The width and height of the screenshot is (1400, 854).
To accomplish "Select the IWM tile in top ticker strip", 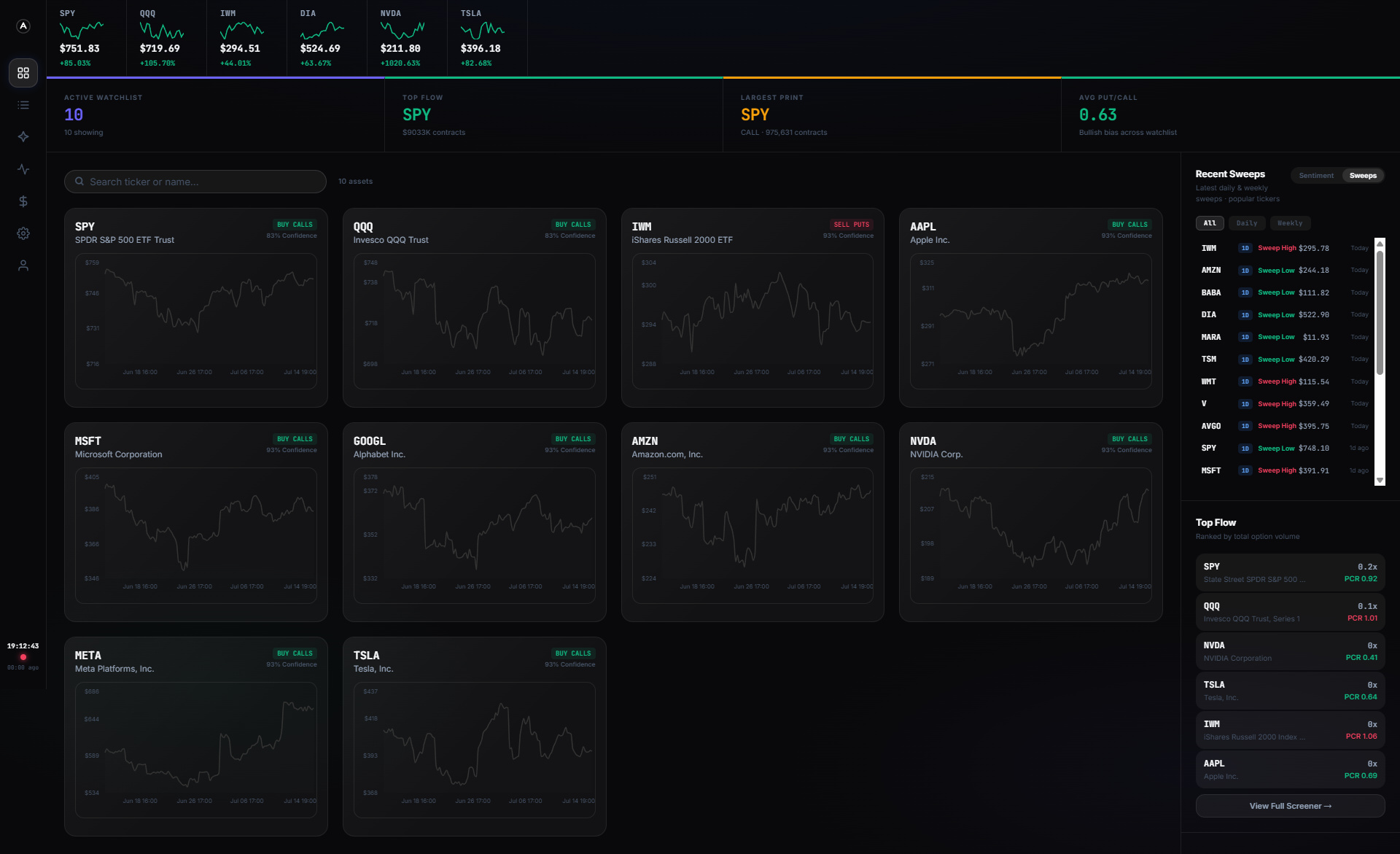I will [x=247, y=39].
